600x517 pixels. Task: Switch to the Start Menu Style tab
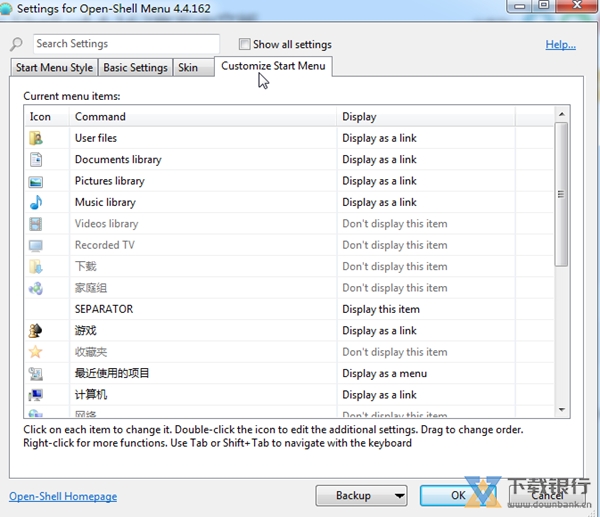pos(54,68)
